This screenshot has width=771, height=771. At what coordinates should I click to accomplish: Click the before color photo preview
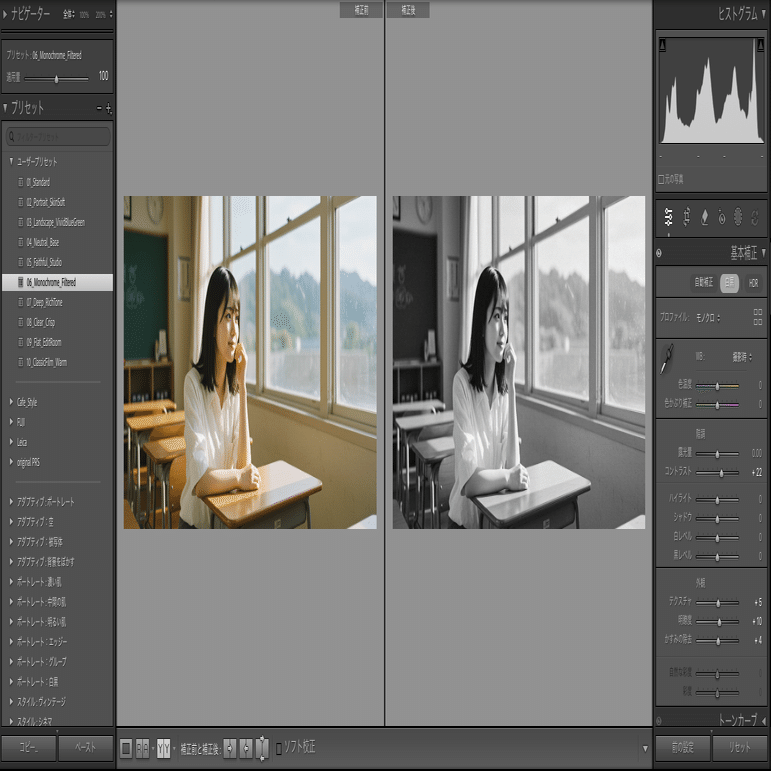pyautogui.click(x=250, y=362)
